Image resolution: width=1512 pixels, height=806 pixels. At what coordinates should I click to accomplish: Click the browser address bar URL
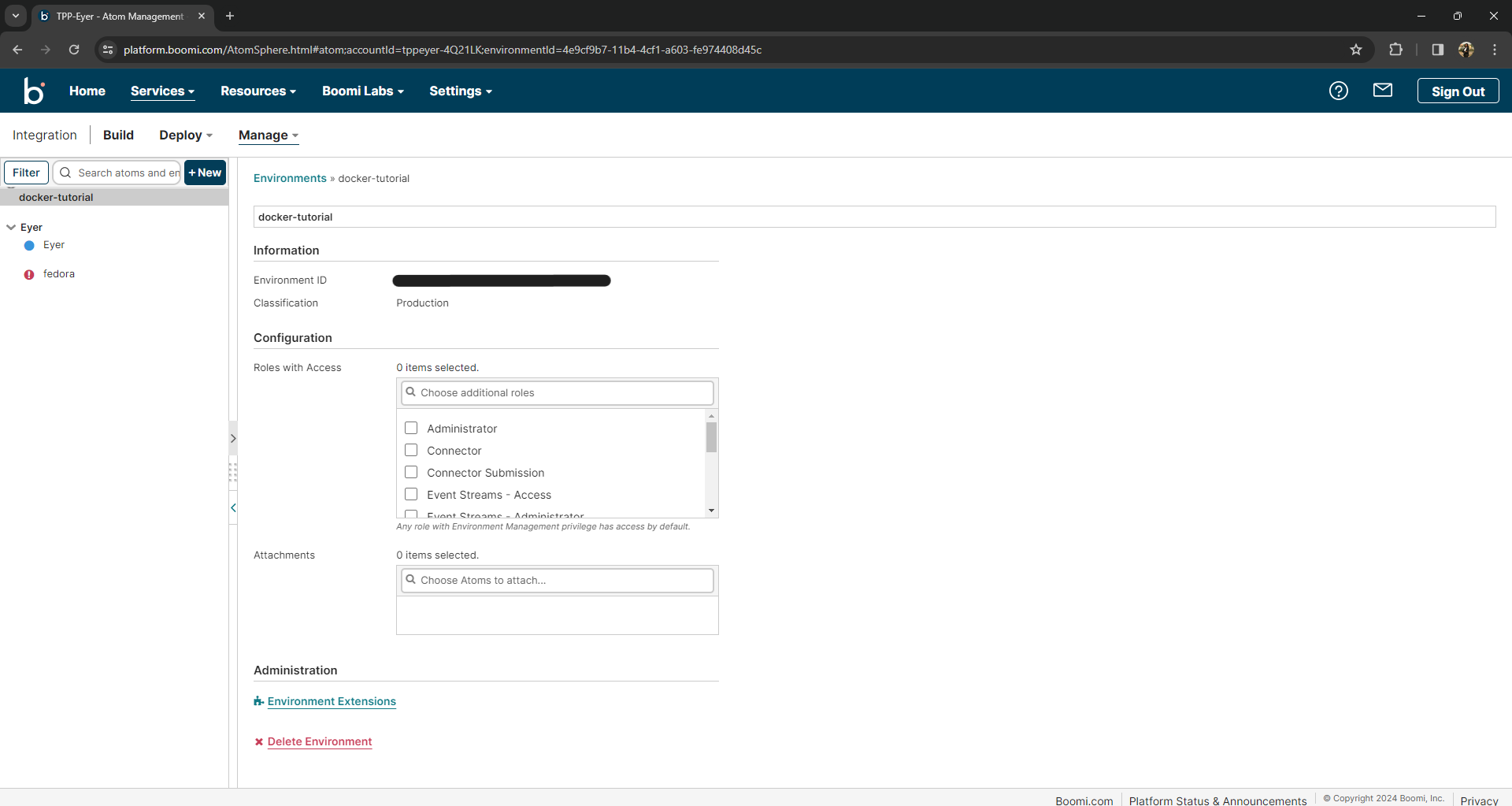click(443, 50)
